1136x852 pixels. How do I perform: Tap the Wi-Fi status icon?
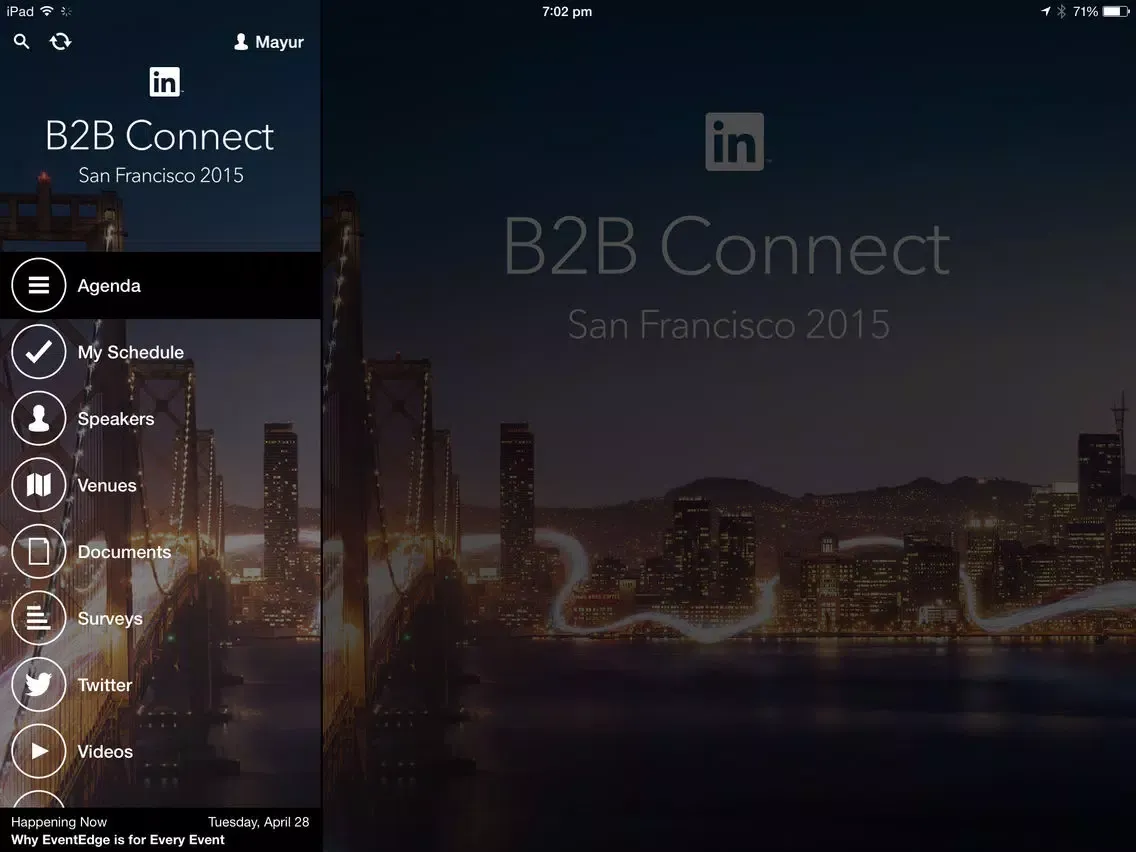pos(47,11)
